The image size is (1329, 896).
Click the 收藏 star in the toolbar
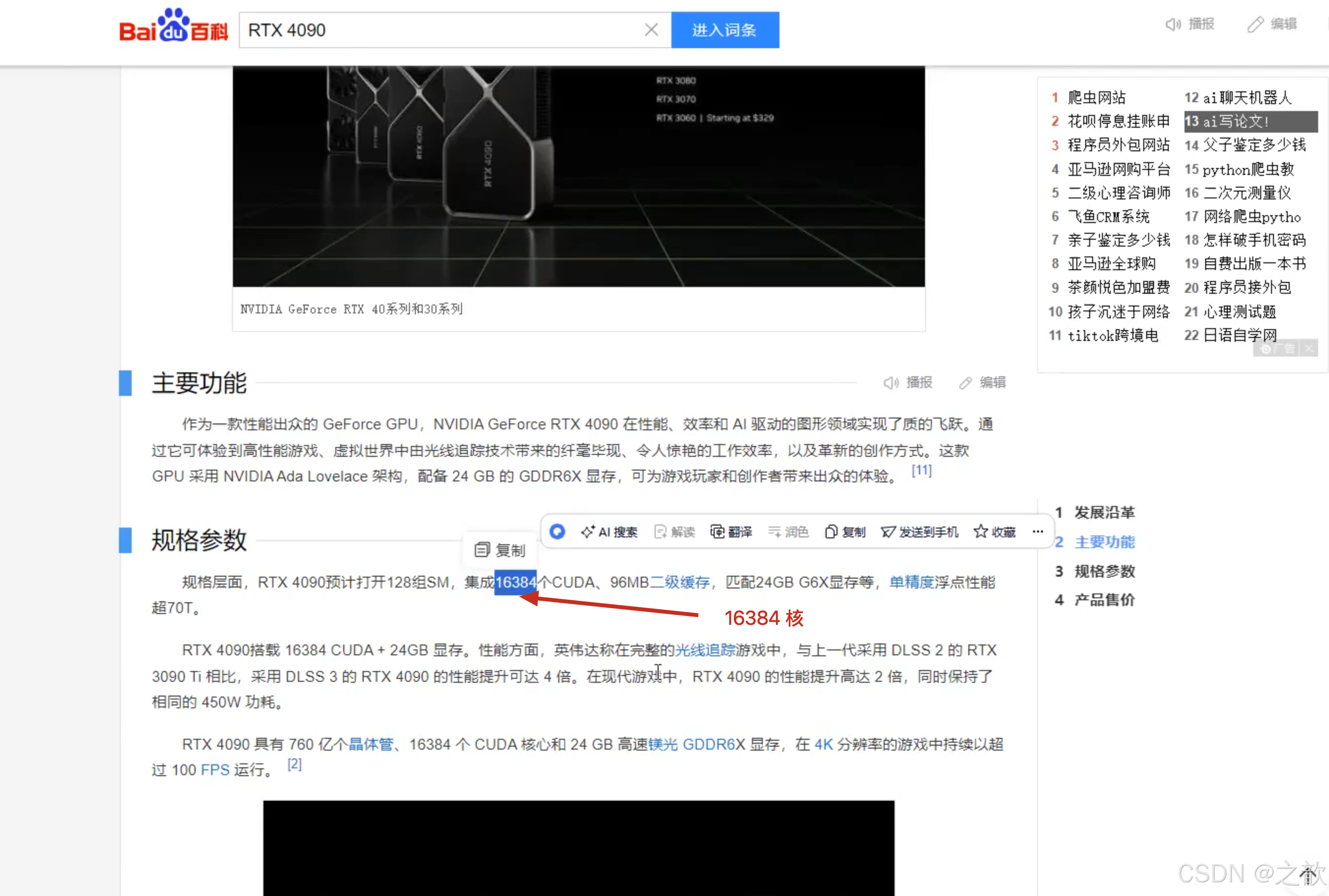click(x=995, y=532)
